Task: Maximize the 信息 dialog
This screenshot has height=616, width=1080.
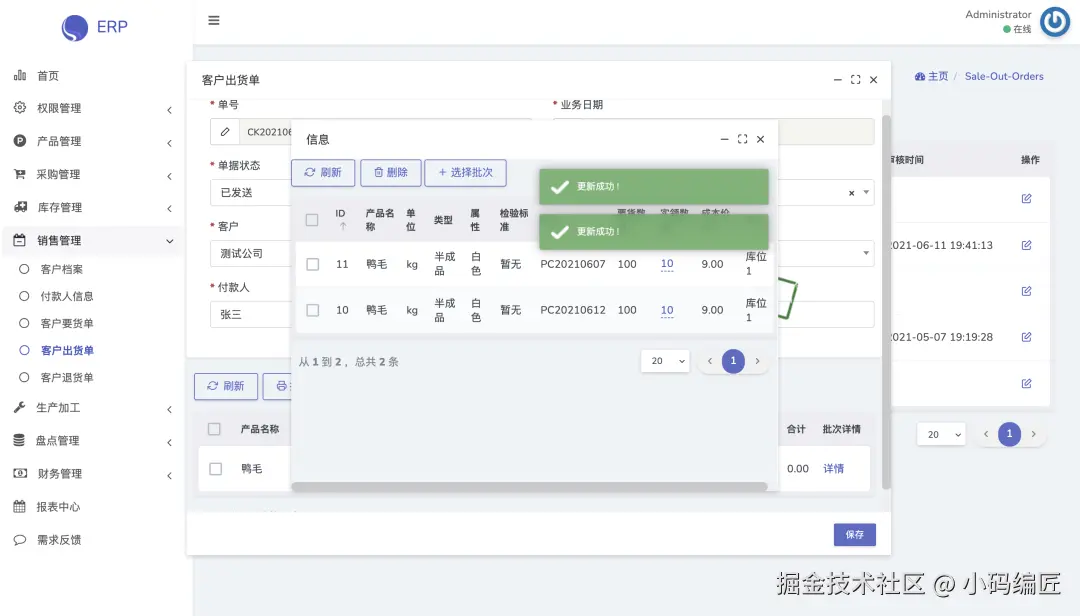Action: pyautogui.click(x=742, y=139)
